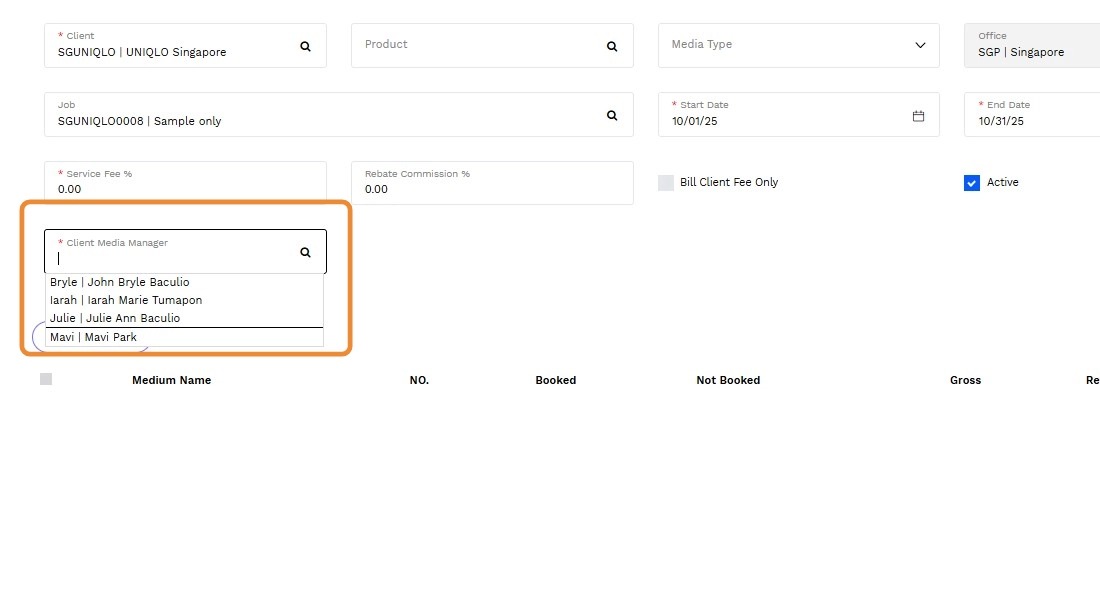The width and height of the screenshot is (1100, 615).
Task: Uncheck the Active checkbox
Action: pos(972,183)
